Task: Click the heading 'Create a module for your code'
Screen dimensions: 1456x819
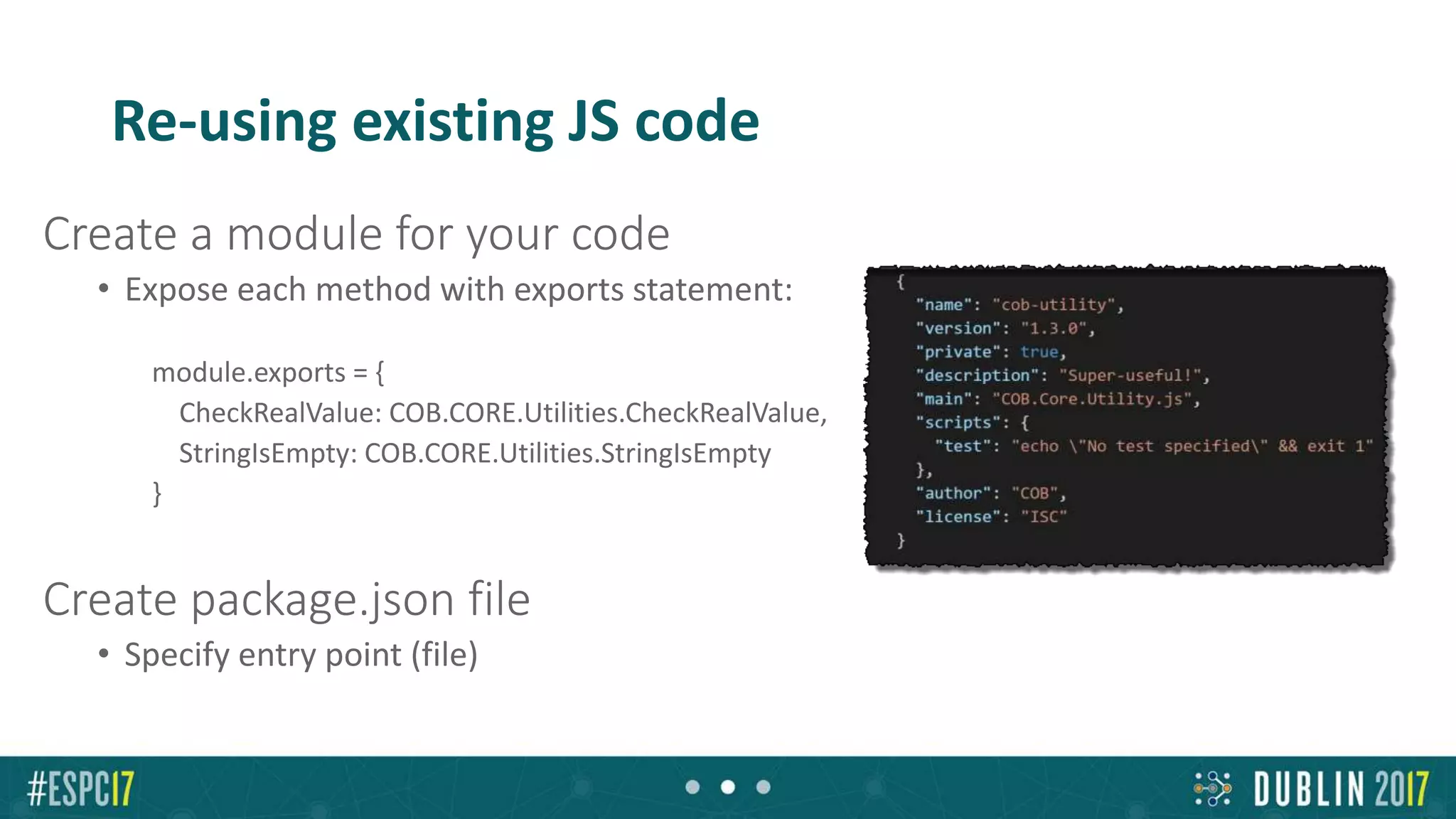Action: point(356,234)
